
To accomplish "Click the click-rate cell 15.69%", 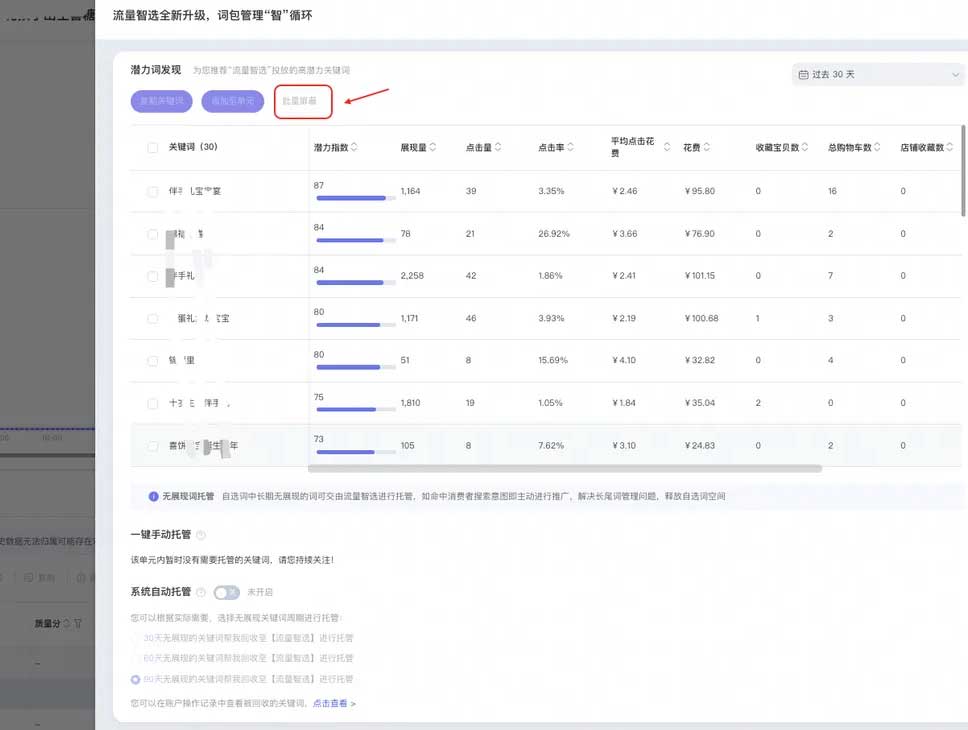I will (x=553, y=361).
